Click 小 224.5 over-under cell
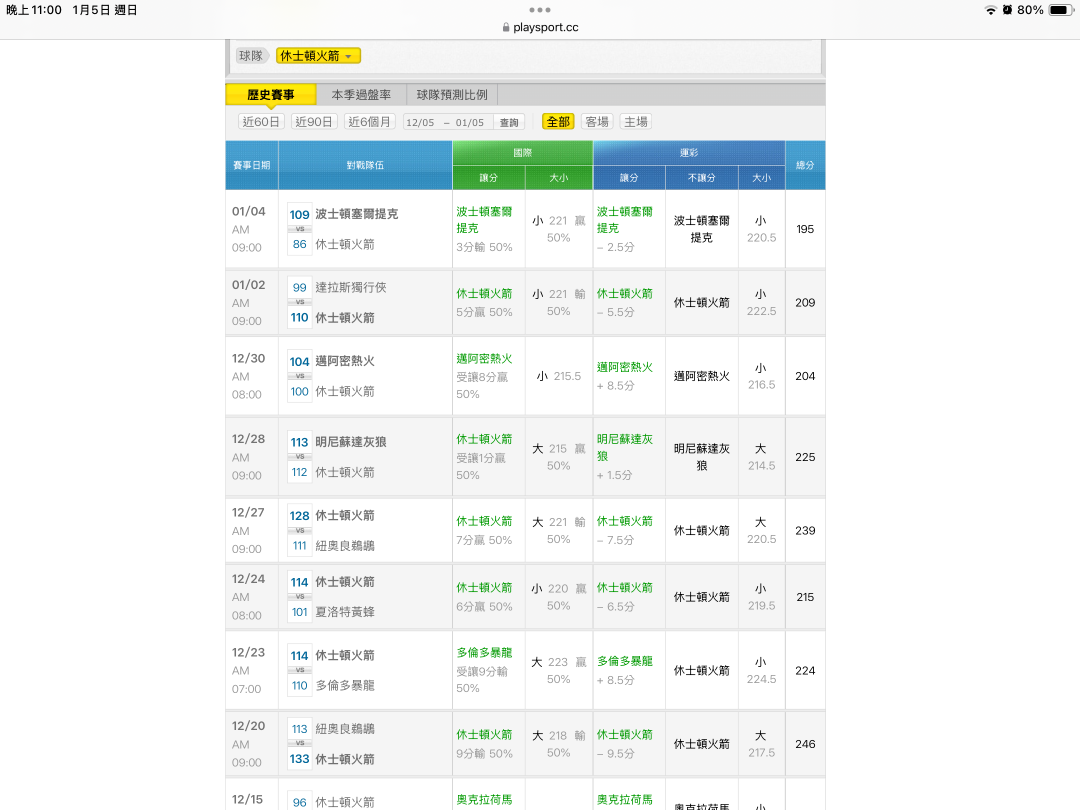This screenshot has height=810, width=1080. tap(761, 670)
